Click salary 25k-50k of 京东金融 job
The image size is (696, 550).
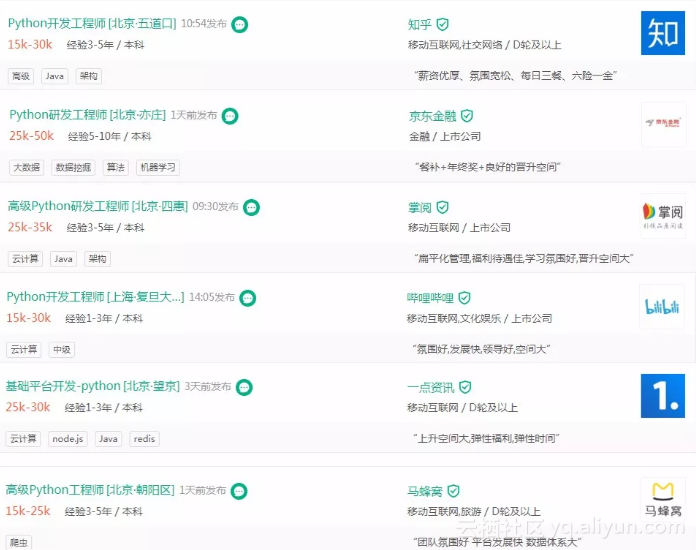tap(32, 136)
